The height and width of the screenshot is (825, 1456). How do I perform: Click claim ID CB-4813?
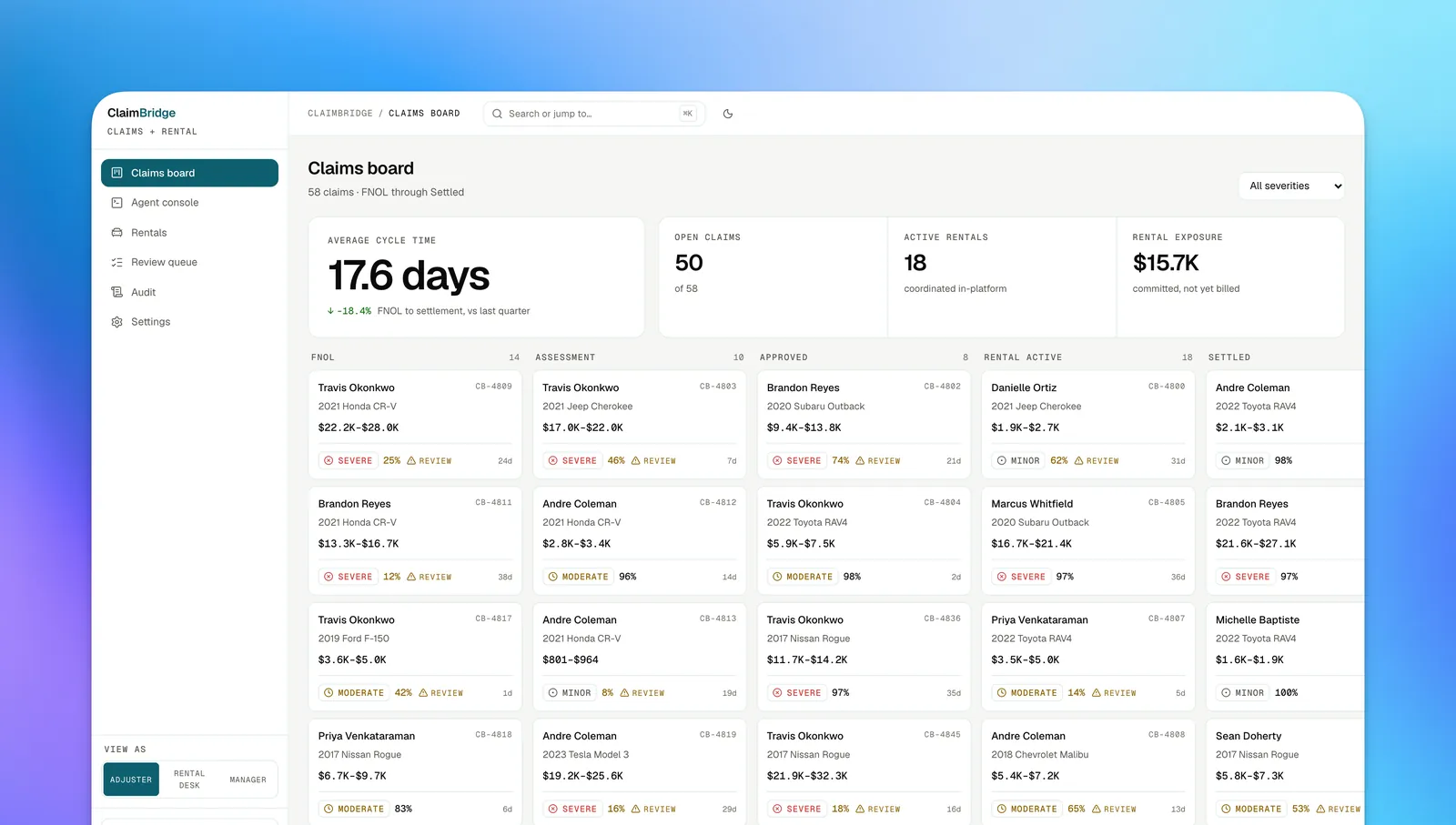pyautogui.click(x=718, y=619)
